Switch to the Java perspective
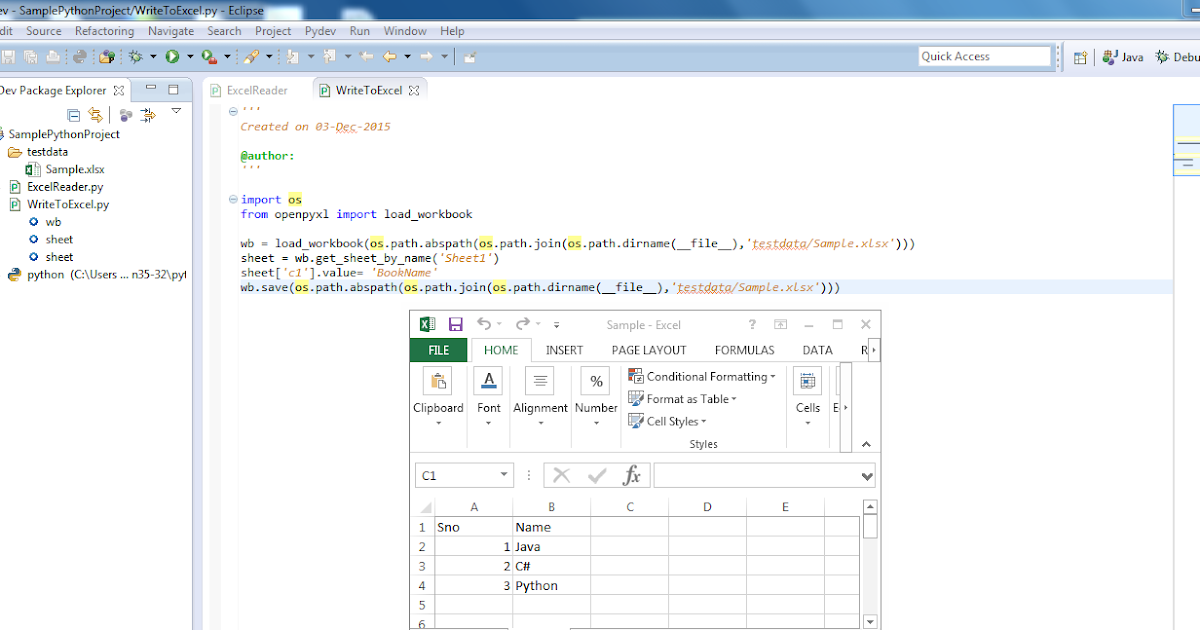This screenshot has width=1200, height=630. coord(1123,57)
